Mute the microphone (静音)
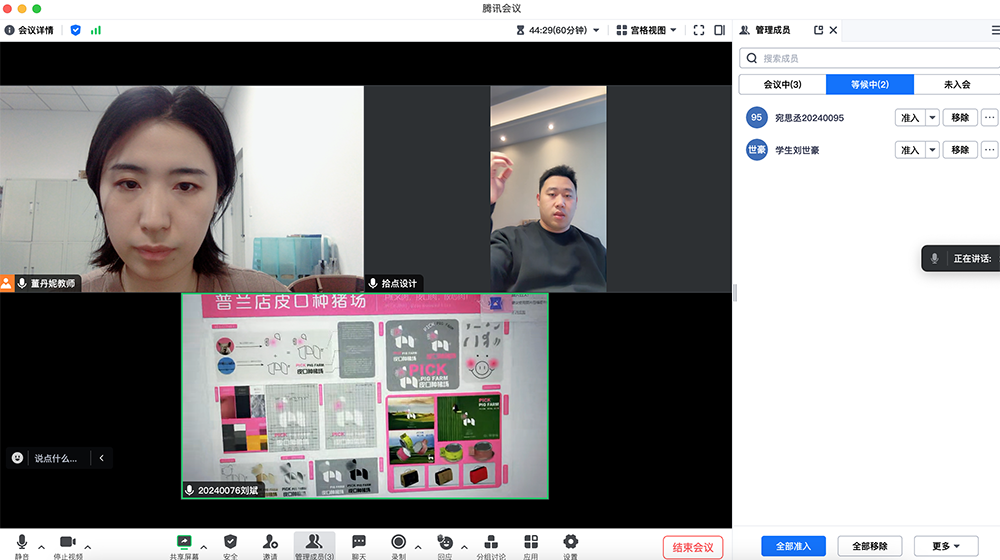1000x560 pixels. click(x=22, y=543)
